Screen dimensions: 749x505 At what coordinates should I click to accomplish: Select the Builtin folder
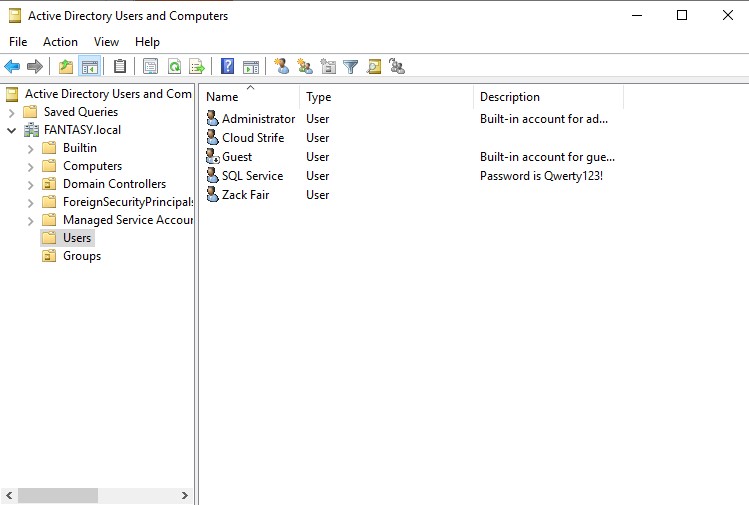coord(80,148)
